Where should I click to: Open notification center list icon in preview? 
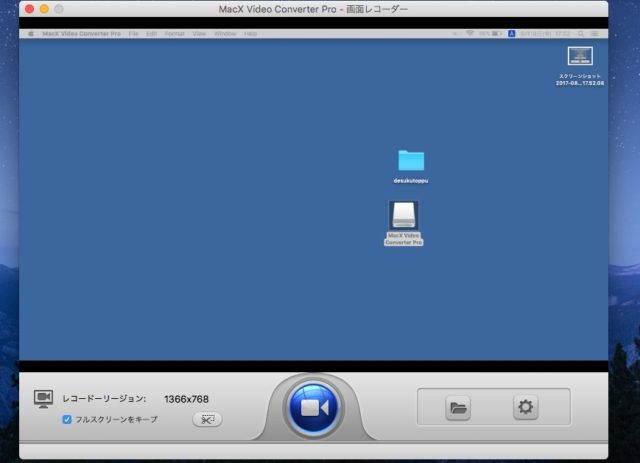pos(595,33)
